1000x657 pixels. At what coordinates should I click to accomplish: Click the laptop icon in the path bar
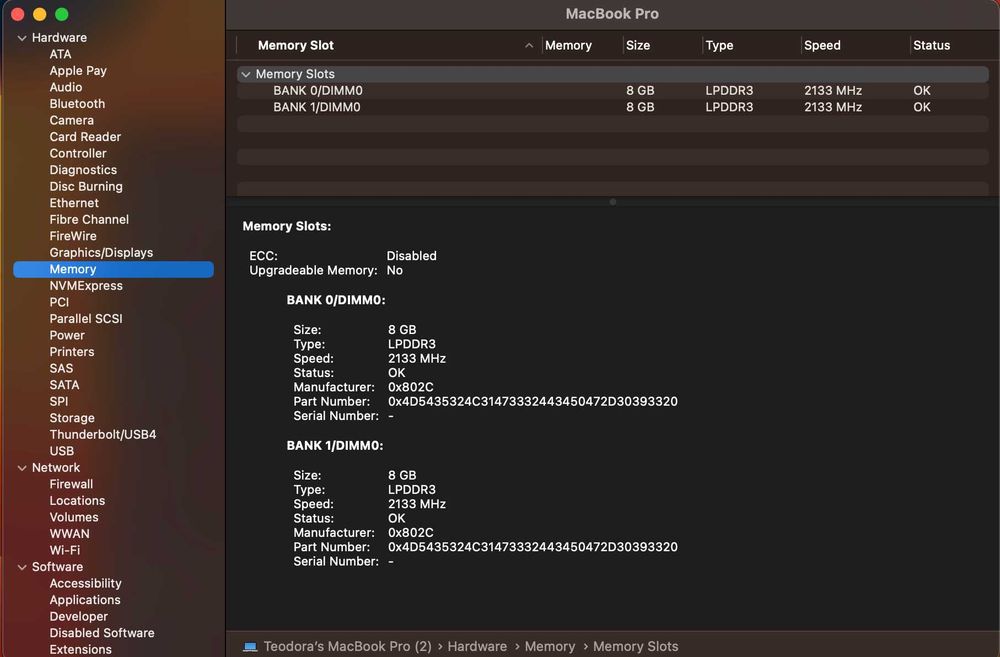pos(250,647)
